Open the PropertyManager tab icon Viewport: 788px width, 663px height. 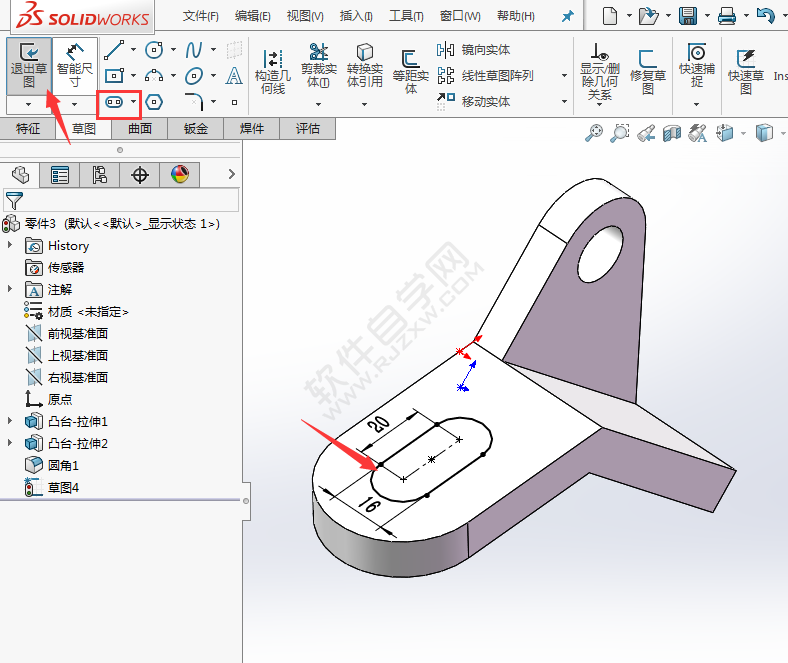pyautogui.click(x=59, y=175)
